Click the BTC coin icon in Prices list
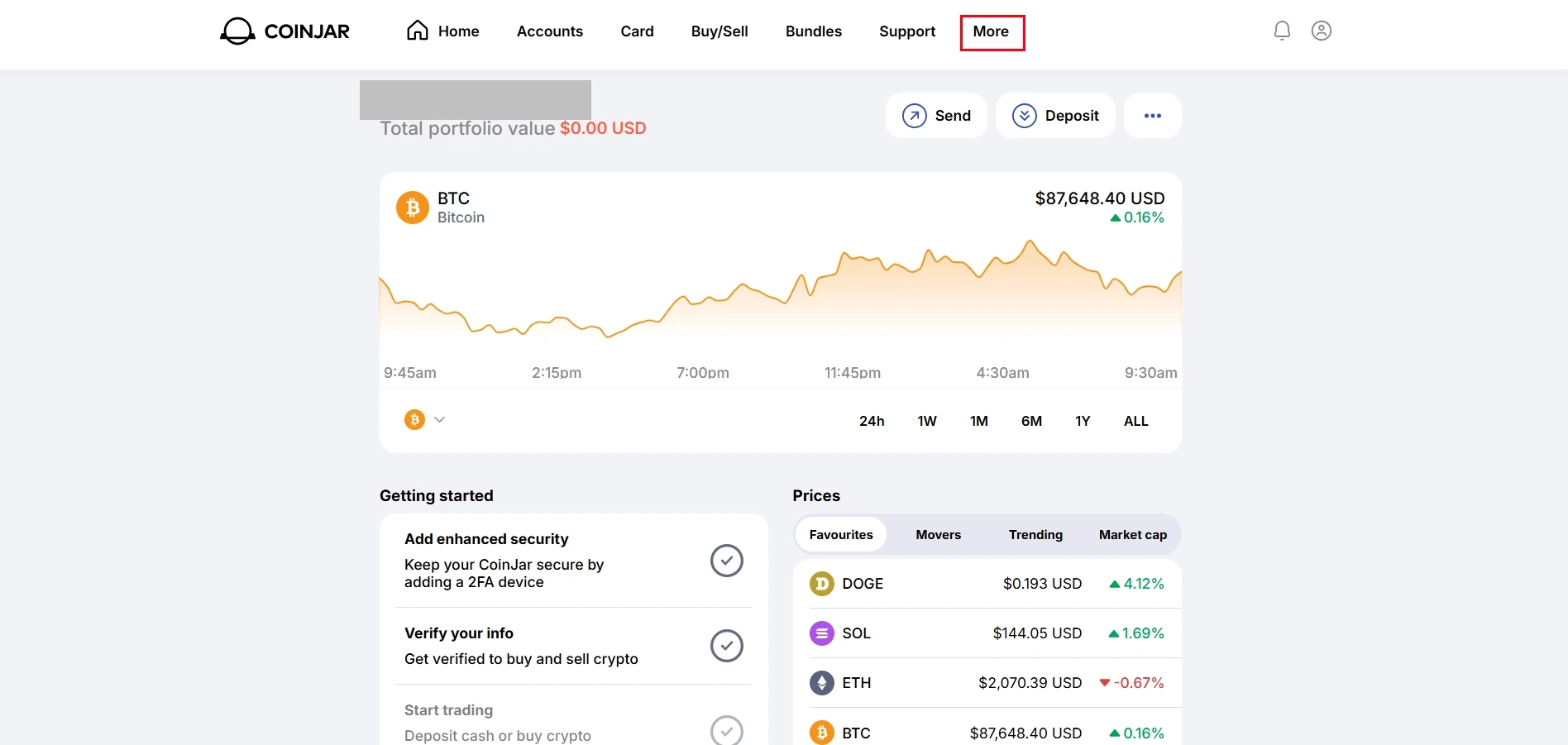This screenshot has height=745, width=1568. pyautogui.click(x=821, y=733)
